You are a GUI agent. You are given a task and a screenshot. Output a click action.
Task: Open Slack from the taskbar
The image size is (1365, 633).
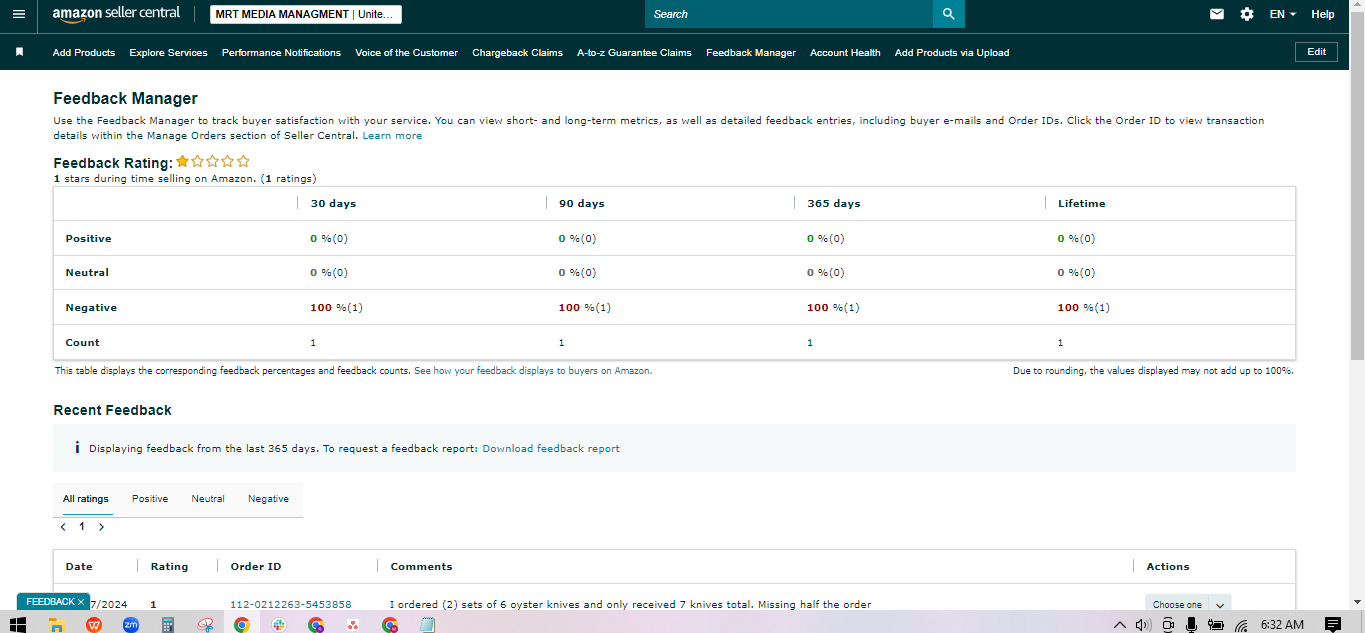(x=278, y=625)
